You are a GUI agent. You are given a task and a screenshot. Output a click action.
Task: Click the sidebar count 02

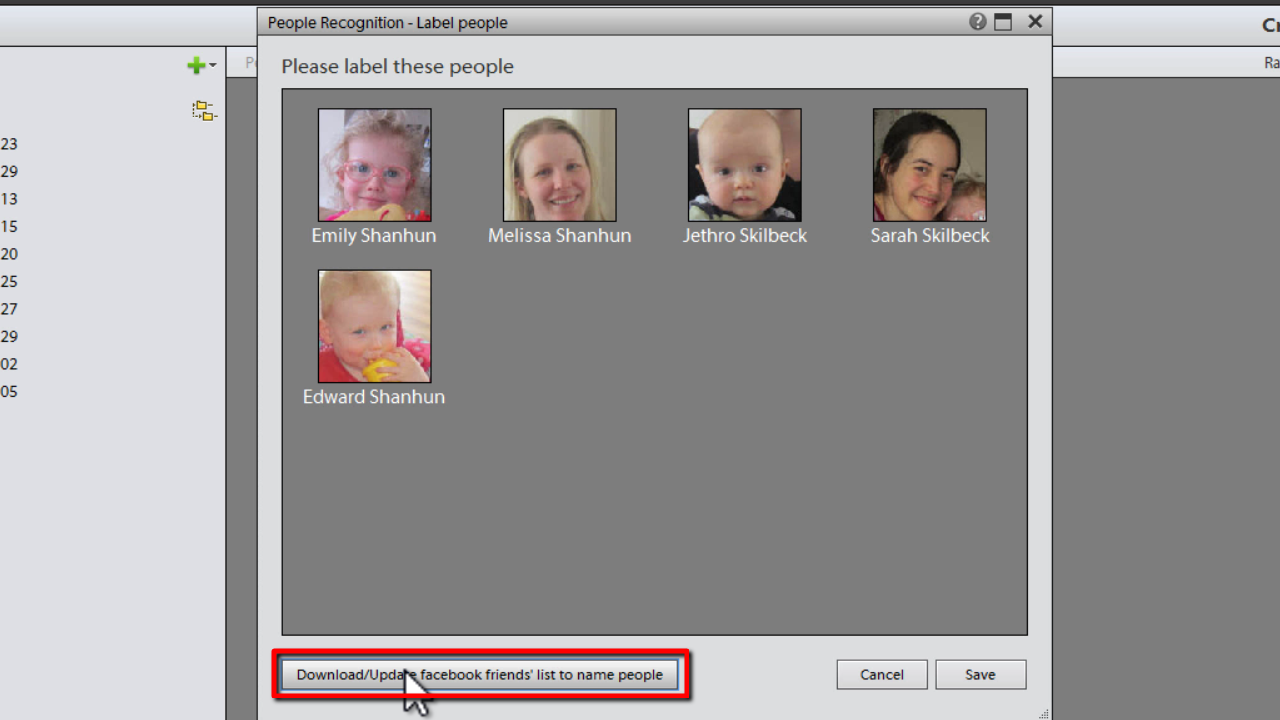pyautogui.click(x=9, y=364)
